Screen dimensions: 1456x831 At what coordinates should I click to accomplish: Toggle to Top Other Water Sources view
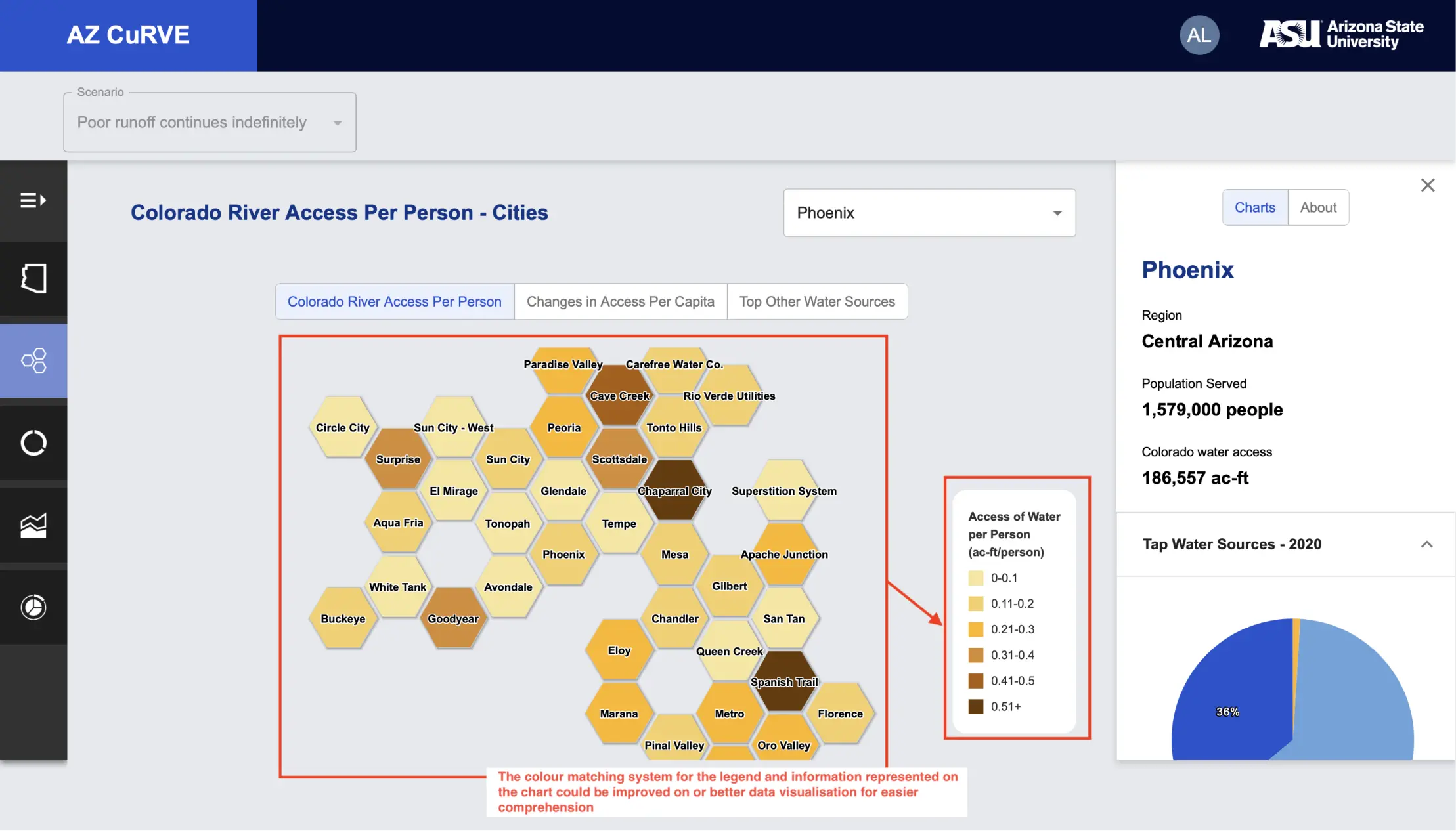tap(817, 301)
